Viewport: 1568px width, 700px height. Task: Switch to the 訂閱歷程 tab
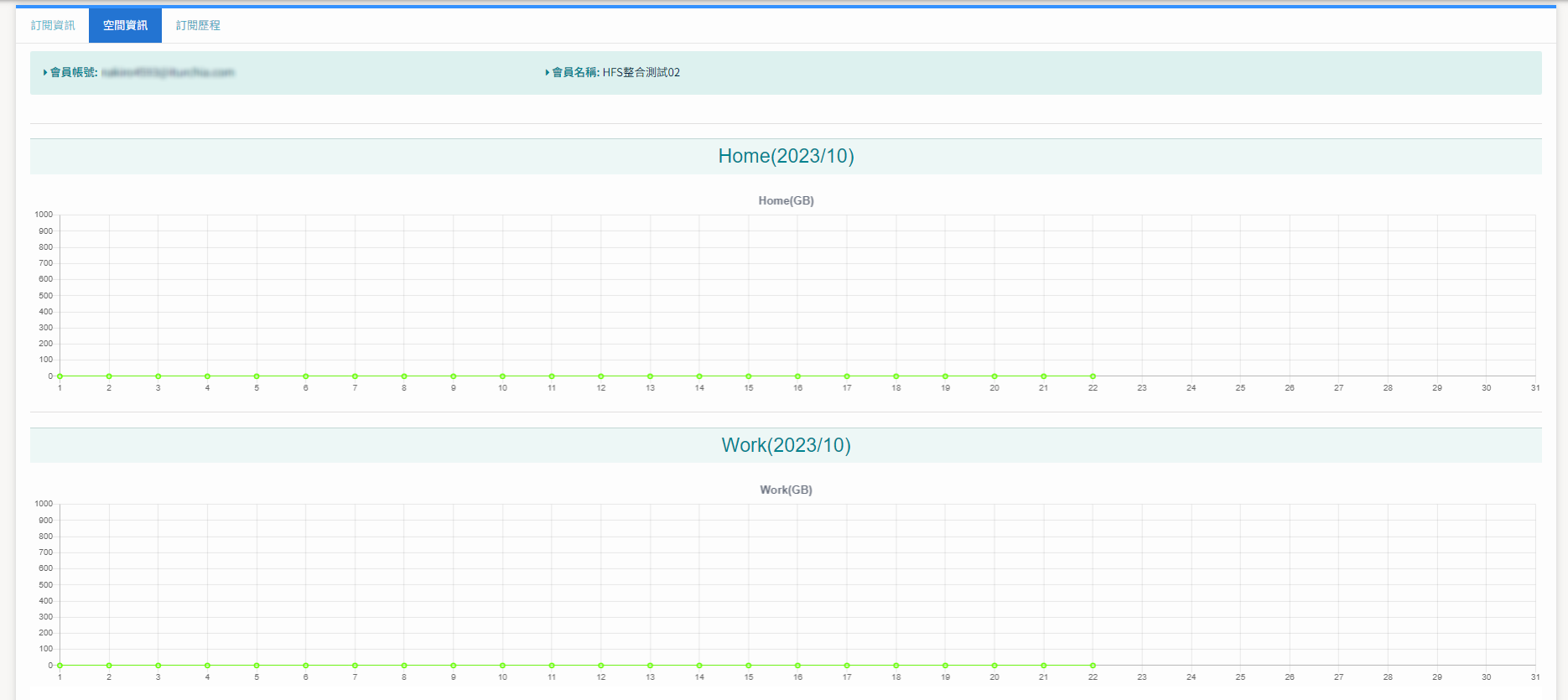click(x=198, y=25)
